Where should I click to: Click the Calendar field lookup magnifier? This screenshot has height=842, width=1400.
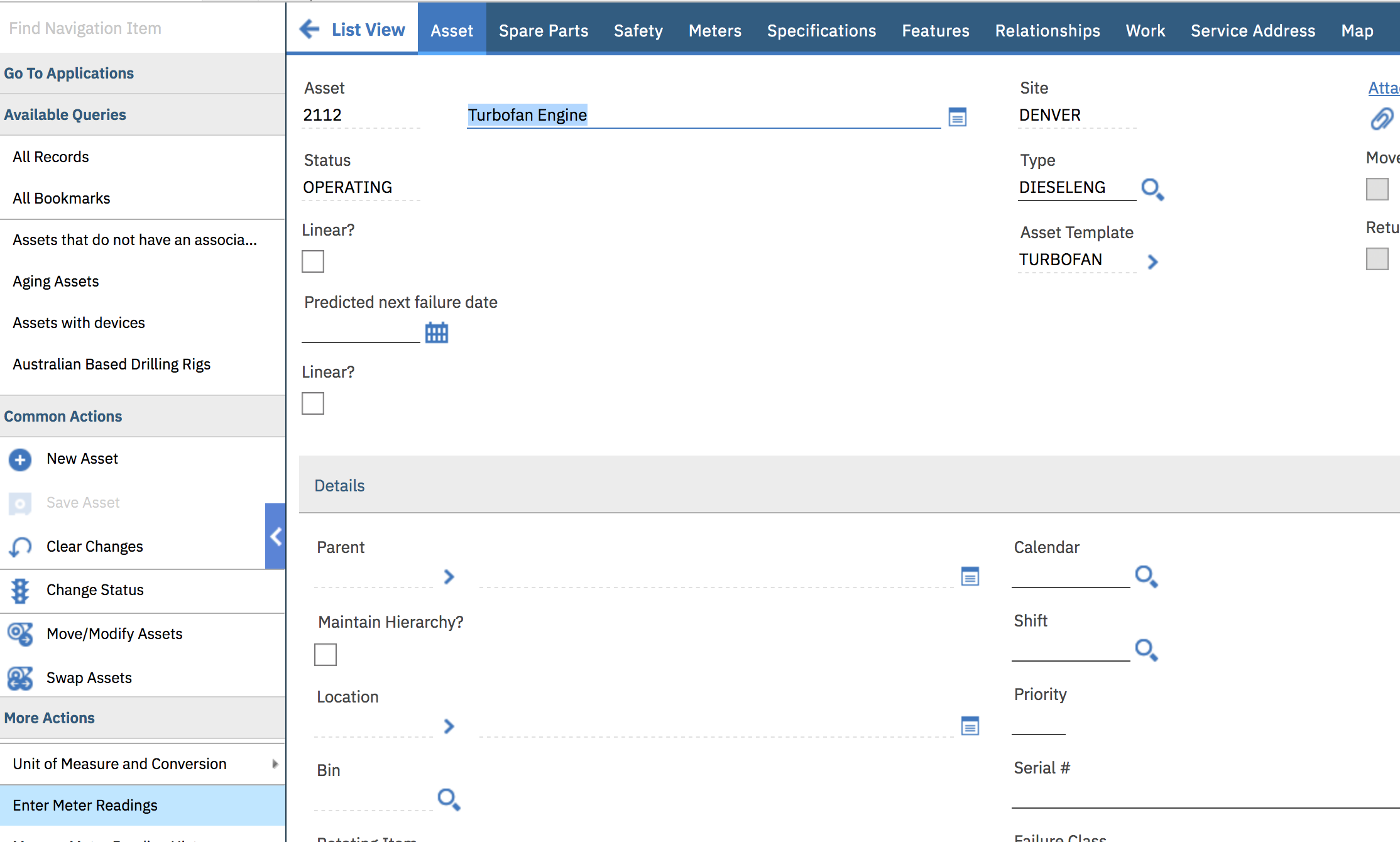[1146, 576]
